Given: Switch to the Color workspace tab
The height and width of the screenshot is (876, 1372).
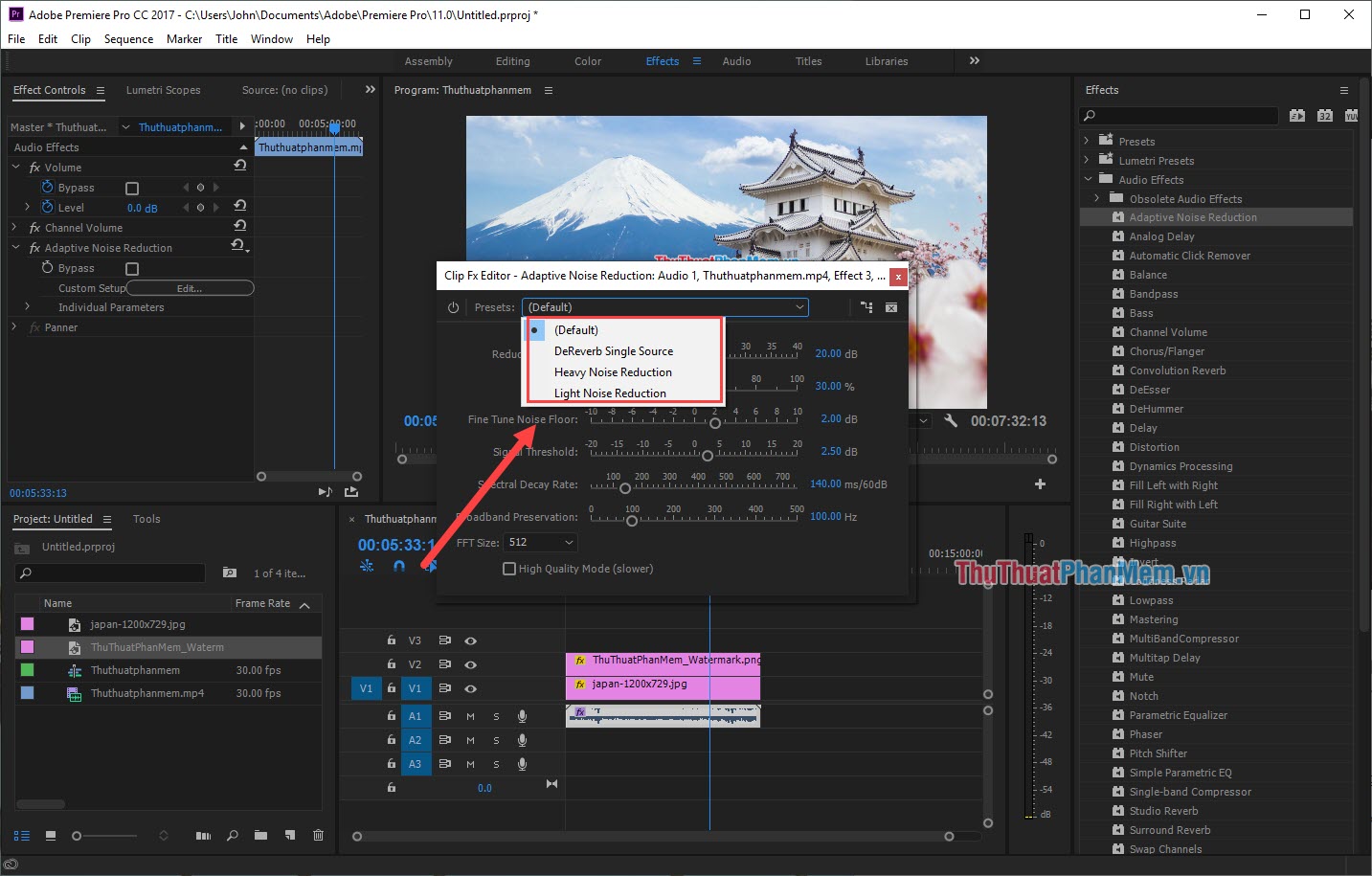Looking at the screenshot, I should (x=587, y=60).
